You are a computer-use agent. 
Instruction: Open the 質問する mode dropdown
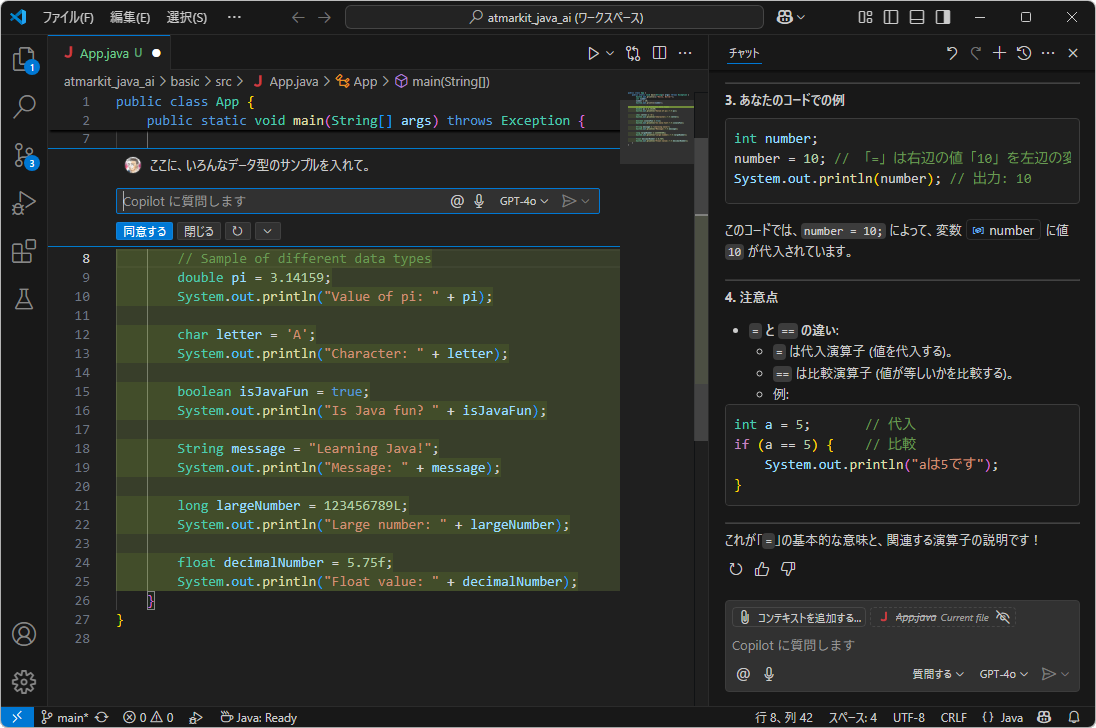pos(937,673)
